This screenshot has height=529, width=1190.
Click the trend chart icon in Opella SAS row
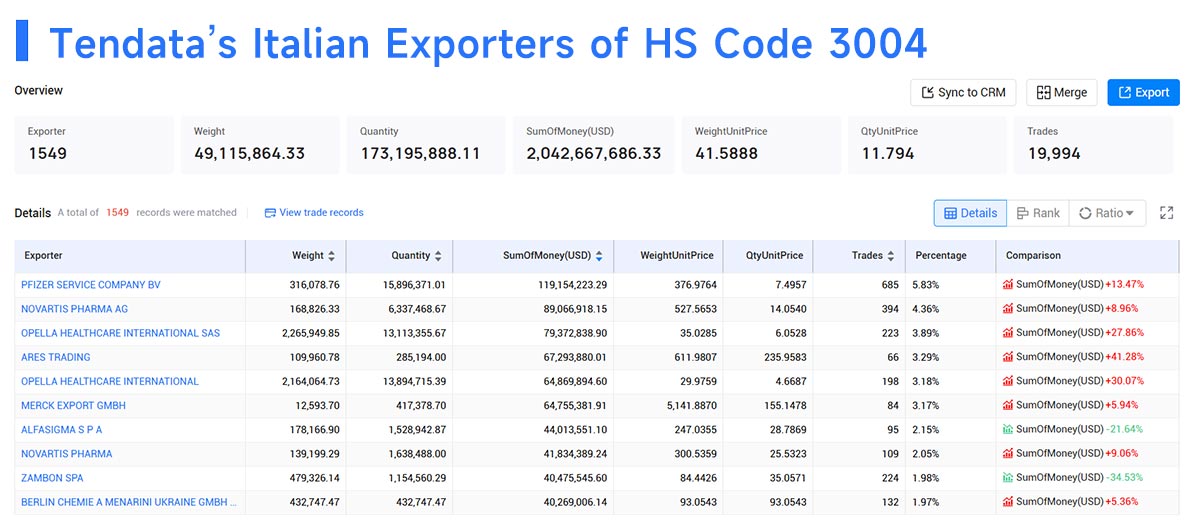click(1008, 333)
